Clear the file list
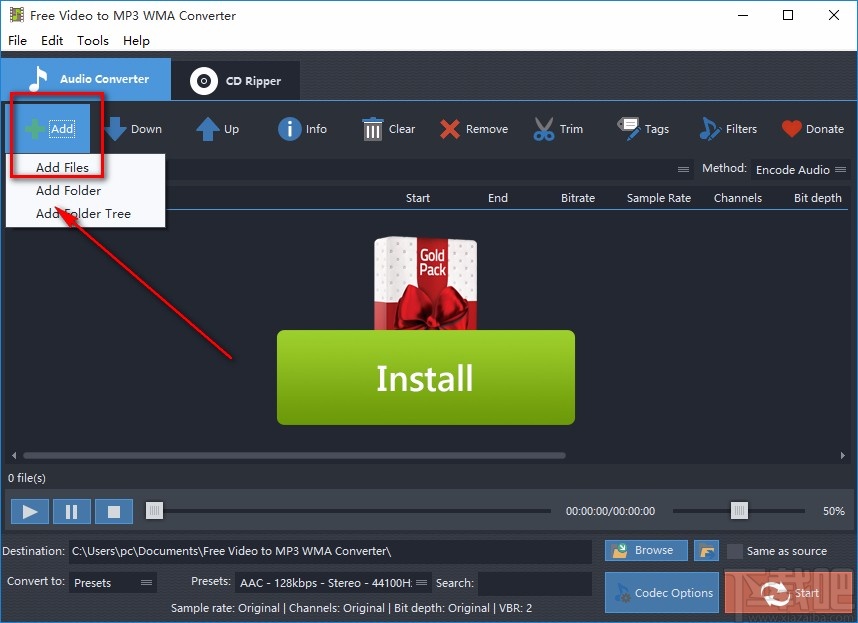Screen dimensions: 858x623 pyautogui.click(x=388, y=129)
